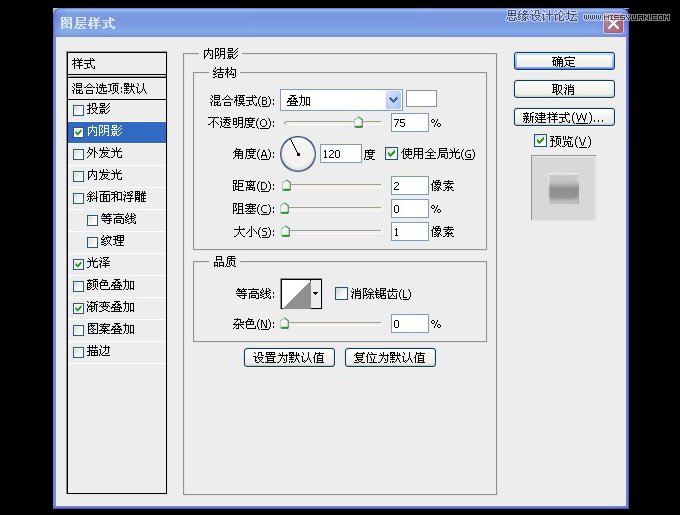The width and height of the screenshot is (680, 515).
Task: Open the 渐变叠加 gradient overlay settings
Action: coord(117,308)
